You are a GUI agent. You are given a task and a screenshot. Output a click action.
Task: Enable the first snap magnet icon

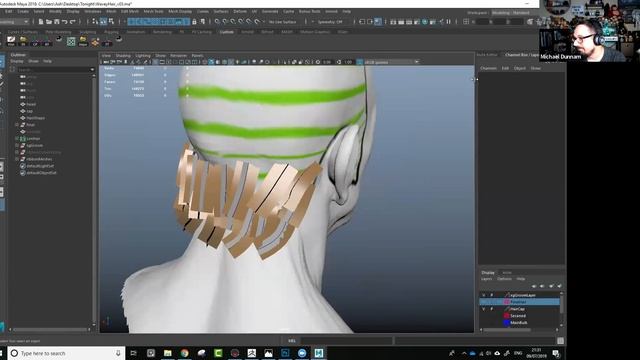coord(217,22)
